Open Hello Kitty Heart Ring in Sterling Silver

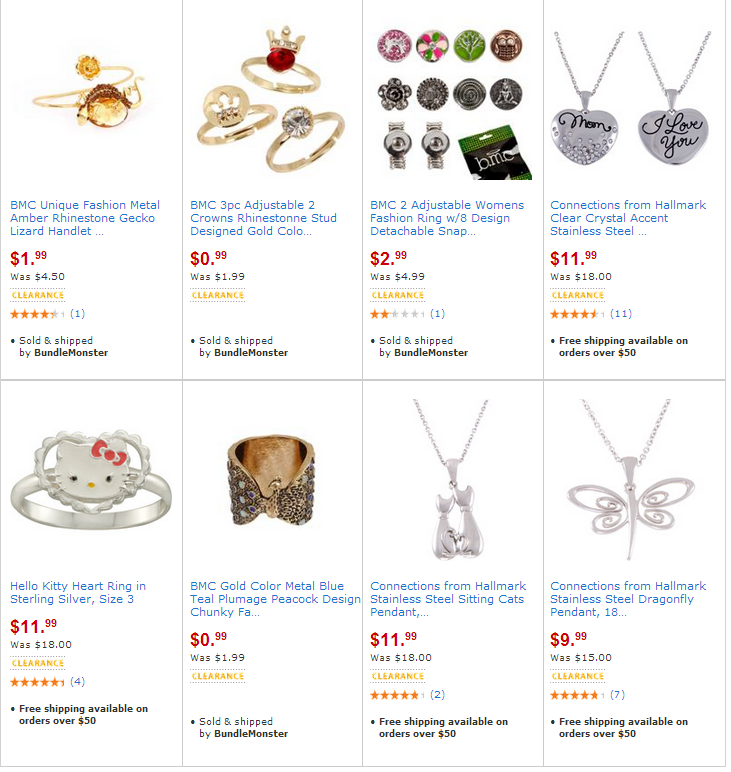pyautogui.click(x=78, y=593)
